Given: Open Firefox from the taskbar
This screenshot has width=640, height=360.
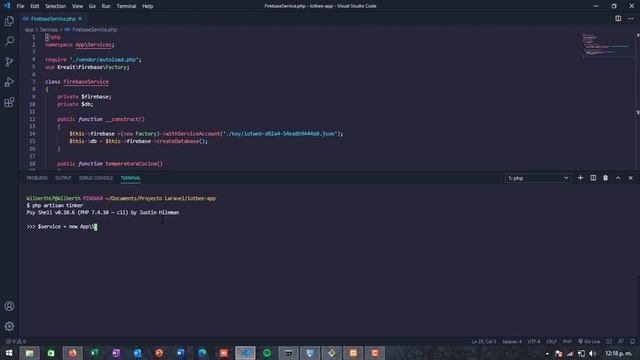Looking at the screenshot, I should [73, 353].
